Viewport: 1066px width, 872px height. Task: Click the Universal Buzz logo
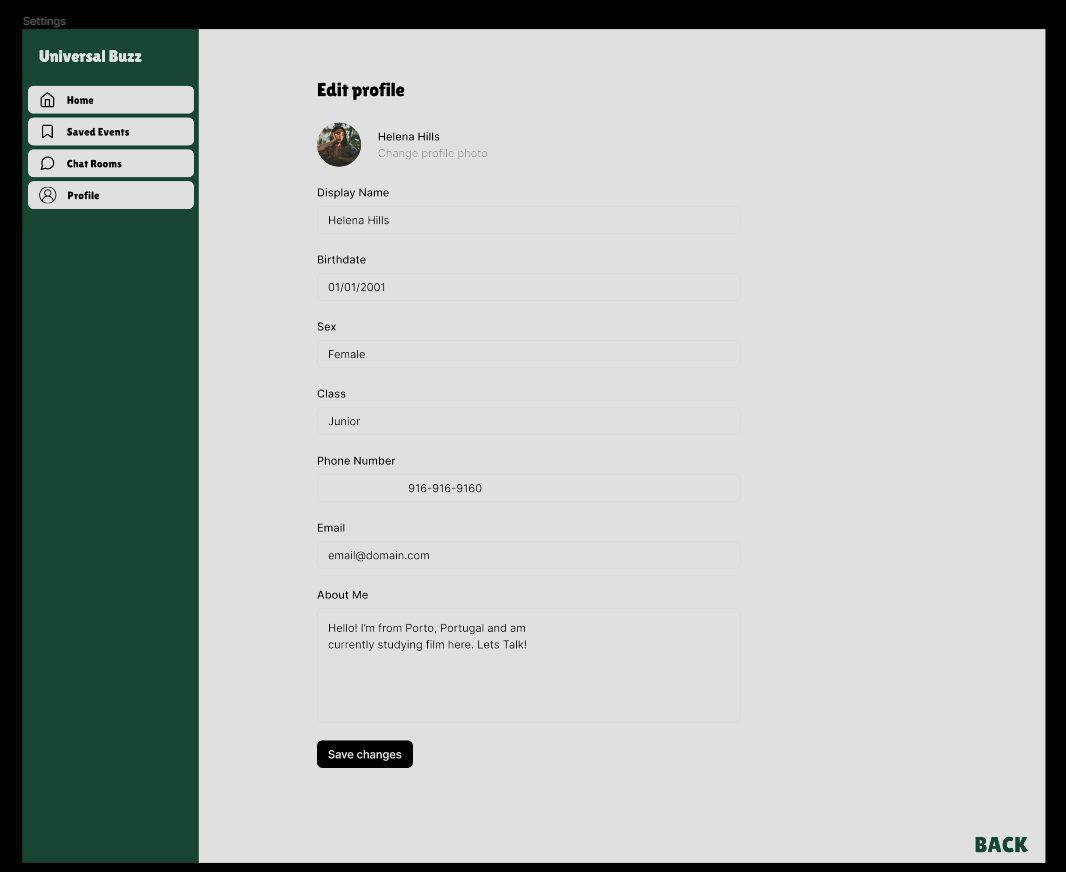90,56
